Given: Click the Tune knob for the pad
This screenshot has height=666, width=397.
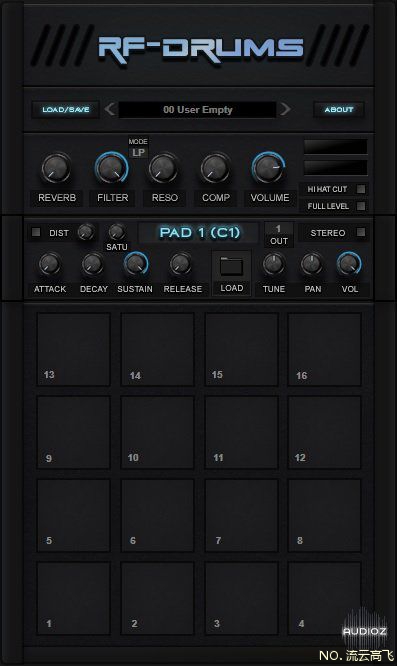Looking at the screenshot, I should [273, 264].
